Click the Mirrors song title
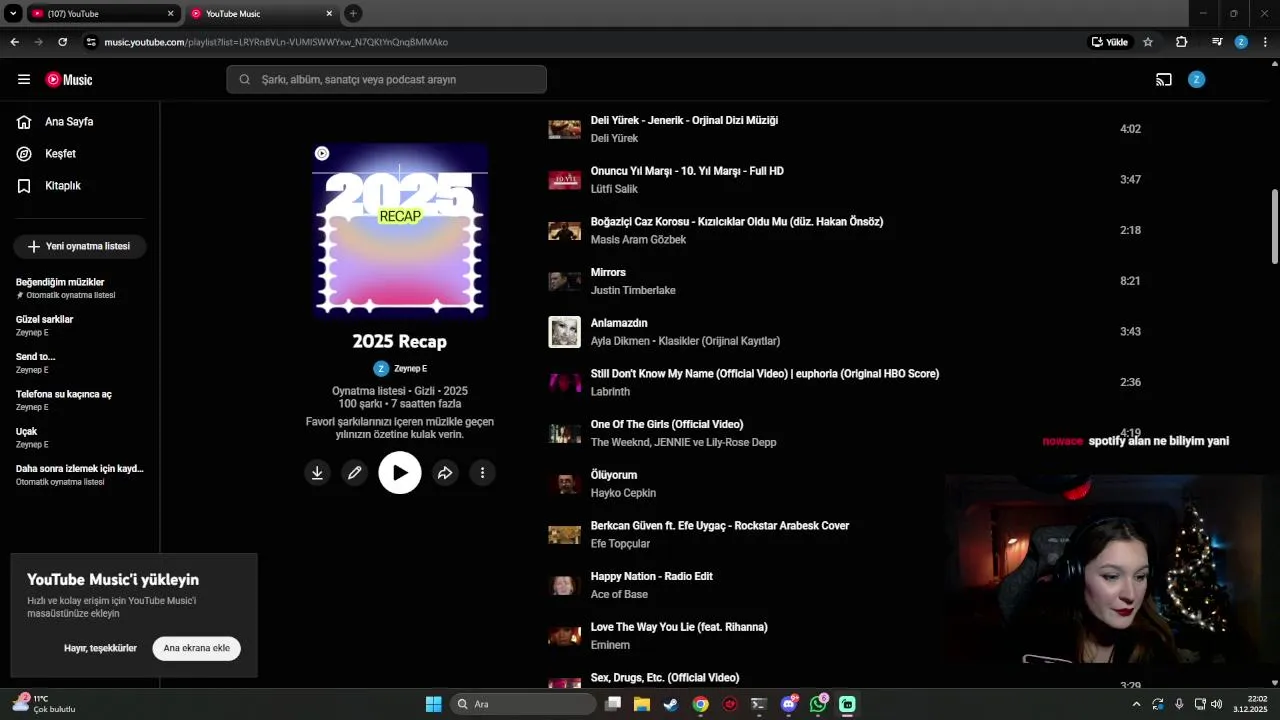This screenshot has height=720, width=1280. pos(608,272)
